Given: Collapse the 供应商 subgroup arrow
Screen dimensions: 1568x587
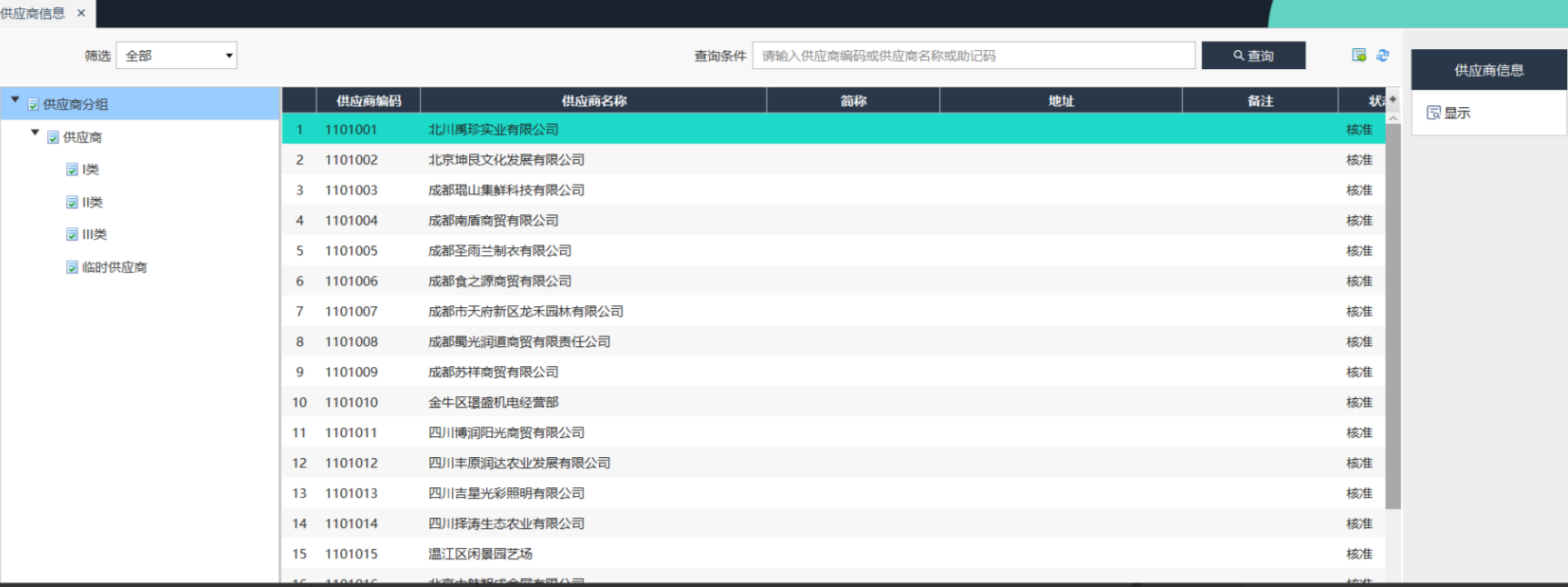Looking at the screenshot, I should (x=35, y=133).
